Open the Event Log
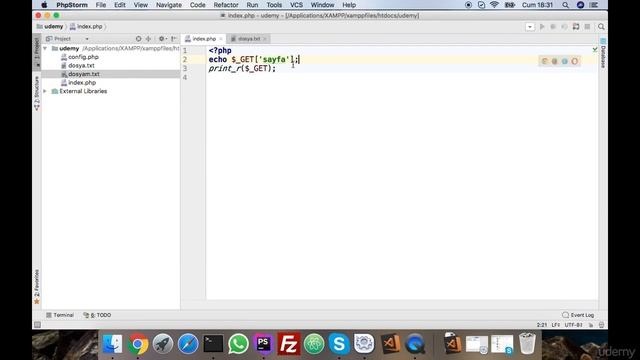Viewport: 640px width, 360px height. [578, 315]
